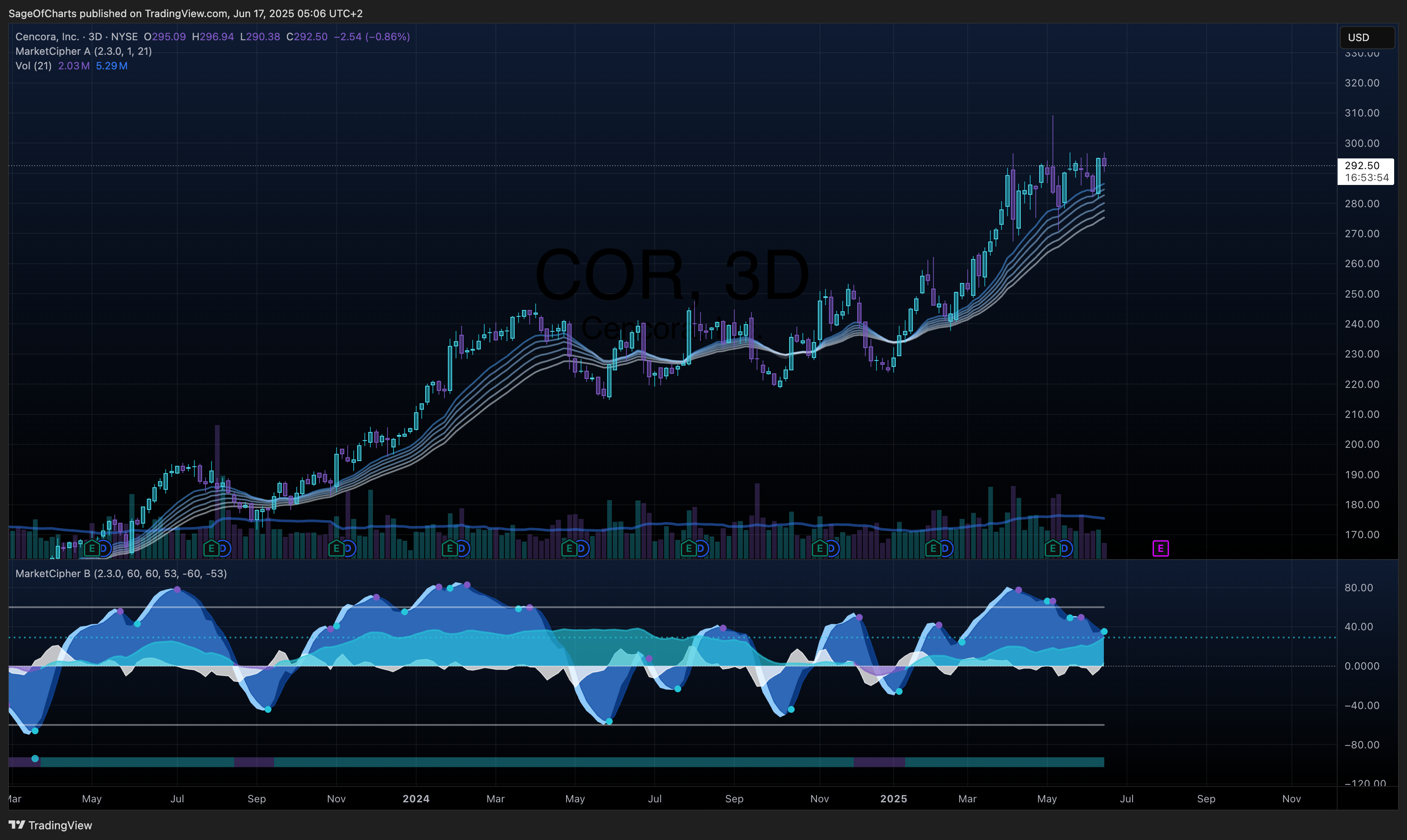Open the May 2023 dividend D marker

[x=104, y=548]
